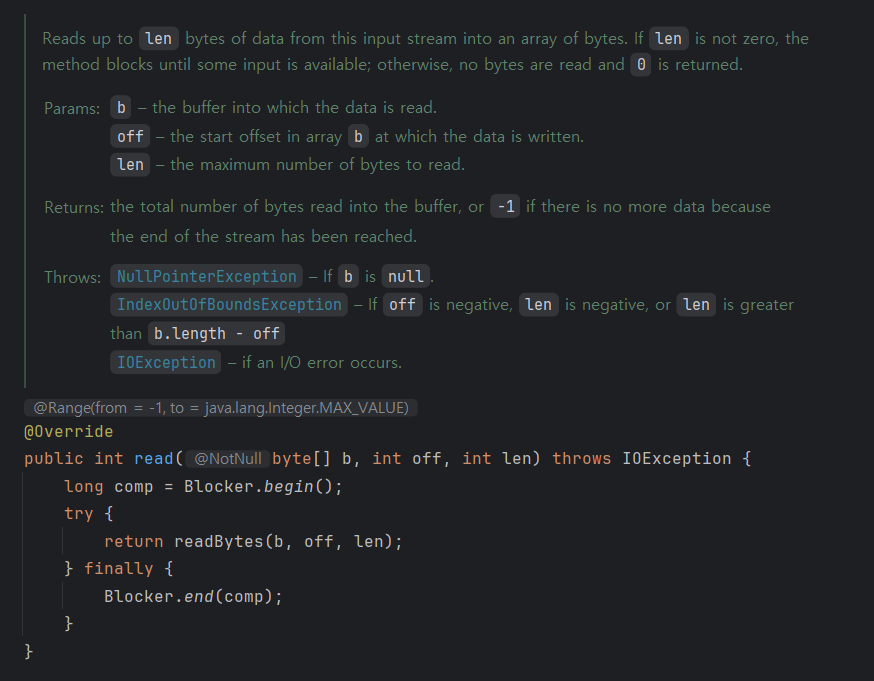Image resolution: width=874 pixels, height=681 pixels.
Task: Click Blocker in the begin() call
Action: point(219,487)
